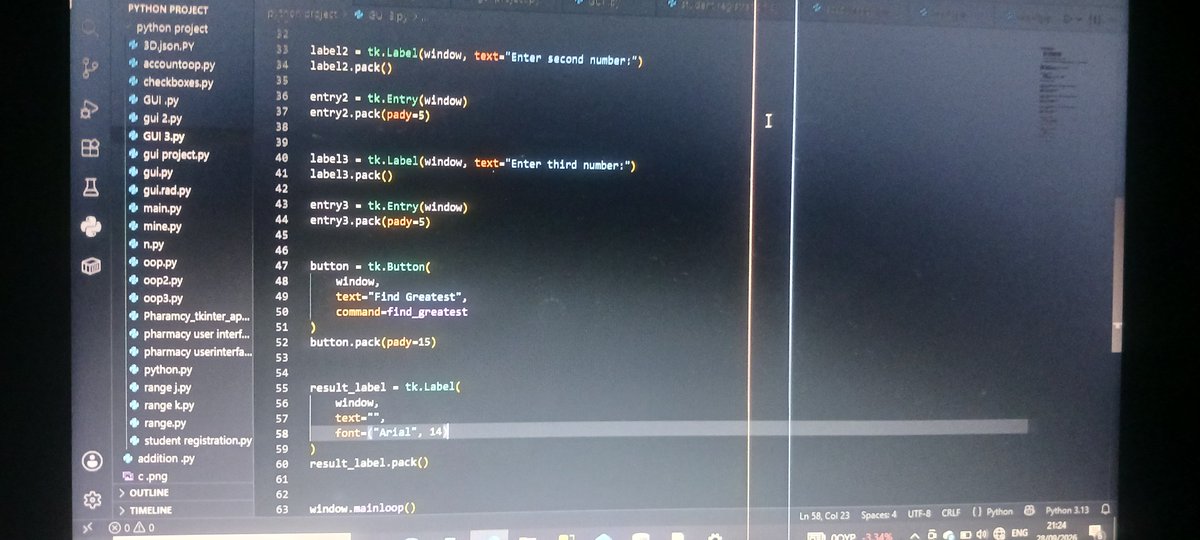The width and height of the screenshot is (1200, 540).
Task: Change encoding via UTF-8 indicator
Action: click(x=920, y=513)
